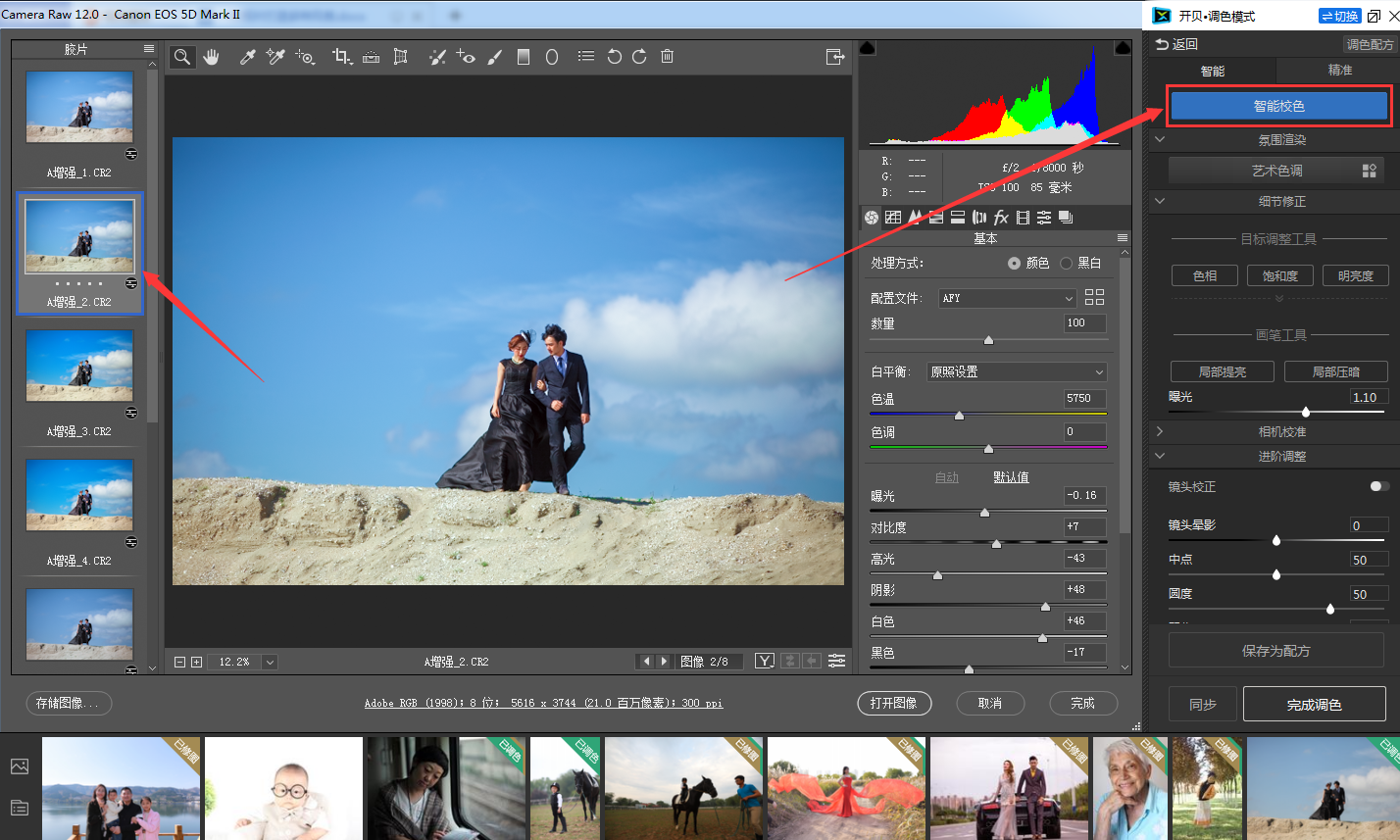Image resolution: width=1400 pixels, height=840 pixels.
Task: Toggle before/after preview Y button
Action: [765, 662]
